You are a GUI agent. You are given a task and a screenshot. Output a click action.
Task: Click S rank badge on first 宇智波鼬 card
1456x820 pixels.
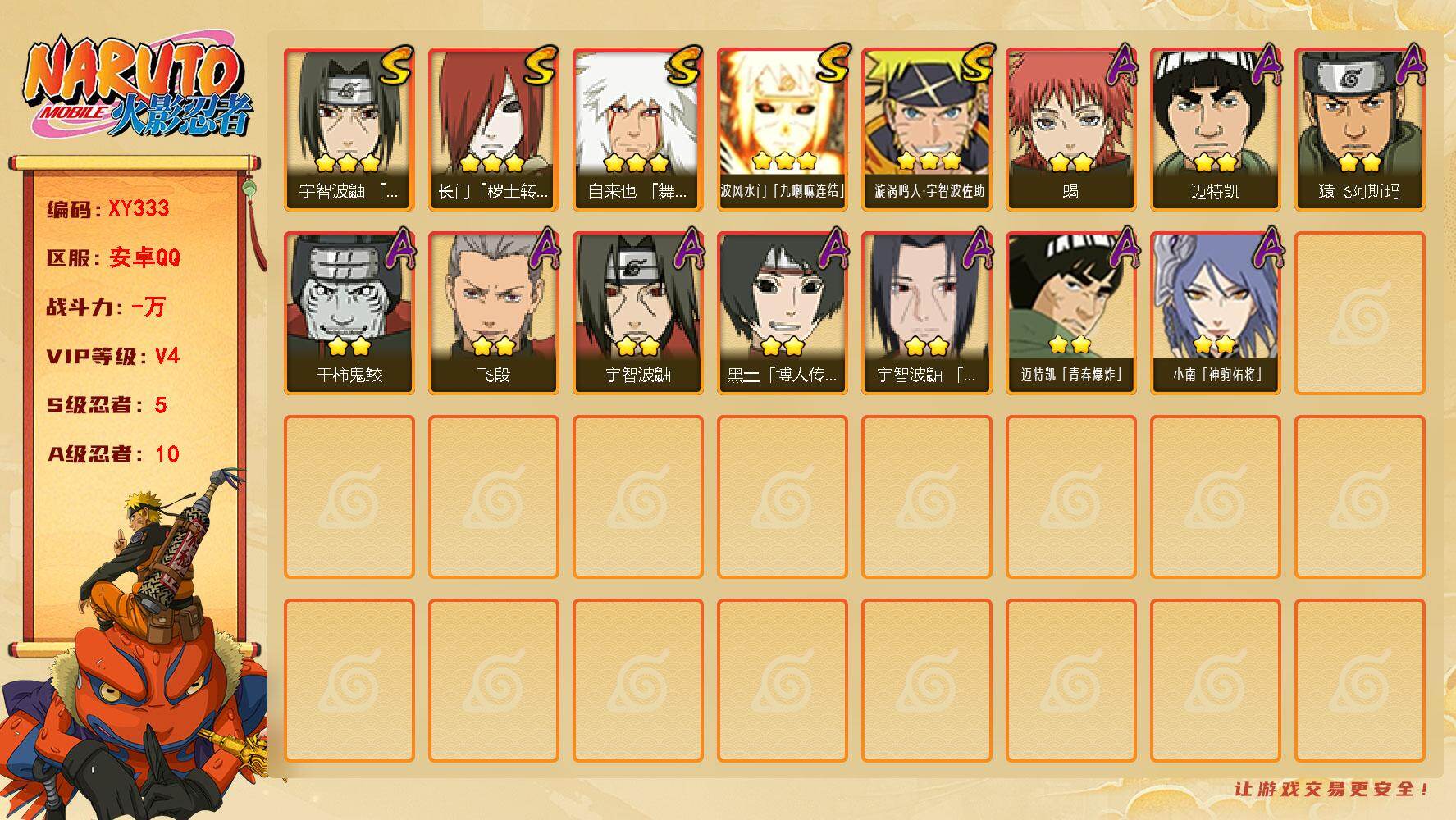point(396,66)
